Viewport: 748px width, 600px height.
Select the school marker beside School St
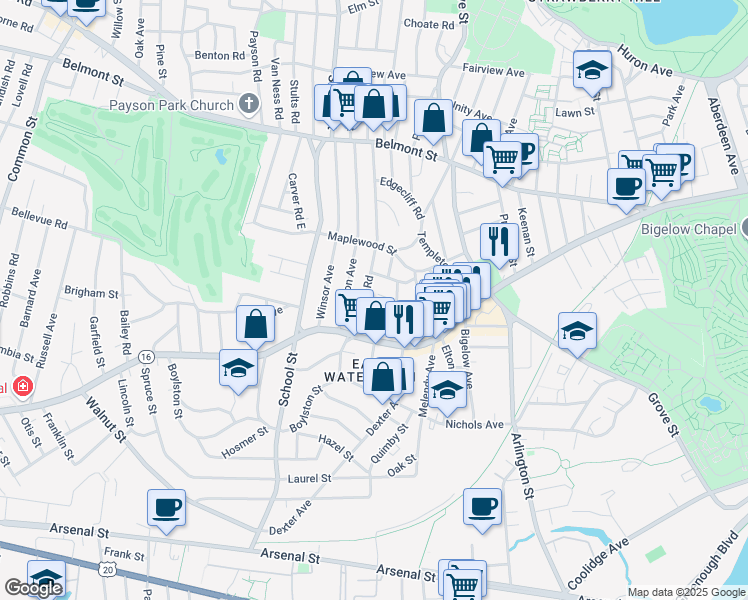[x=238, y=367]
